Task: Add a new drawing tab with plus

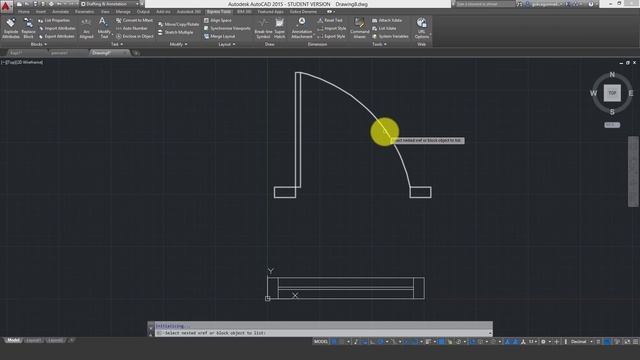Action: point(136,53)
